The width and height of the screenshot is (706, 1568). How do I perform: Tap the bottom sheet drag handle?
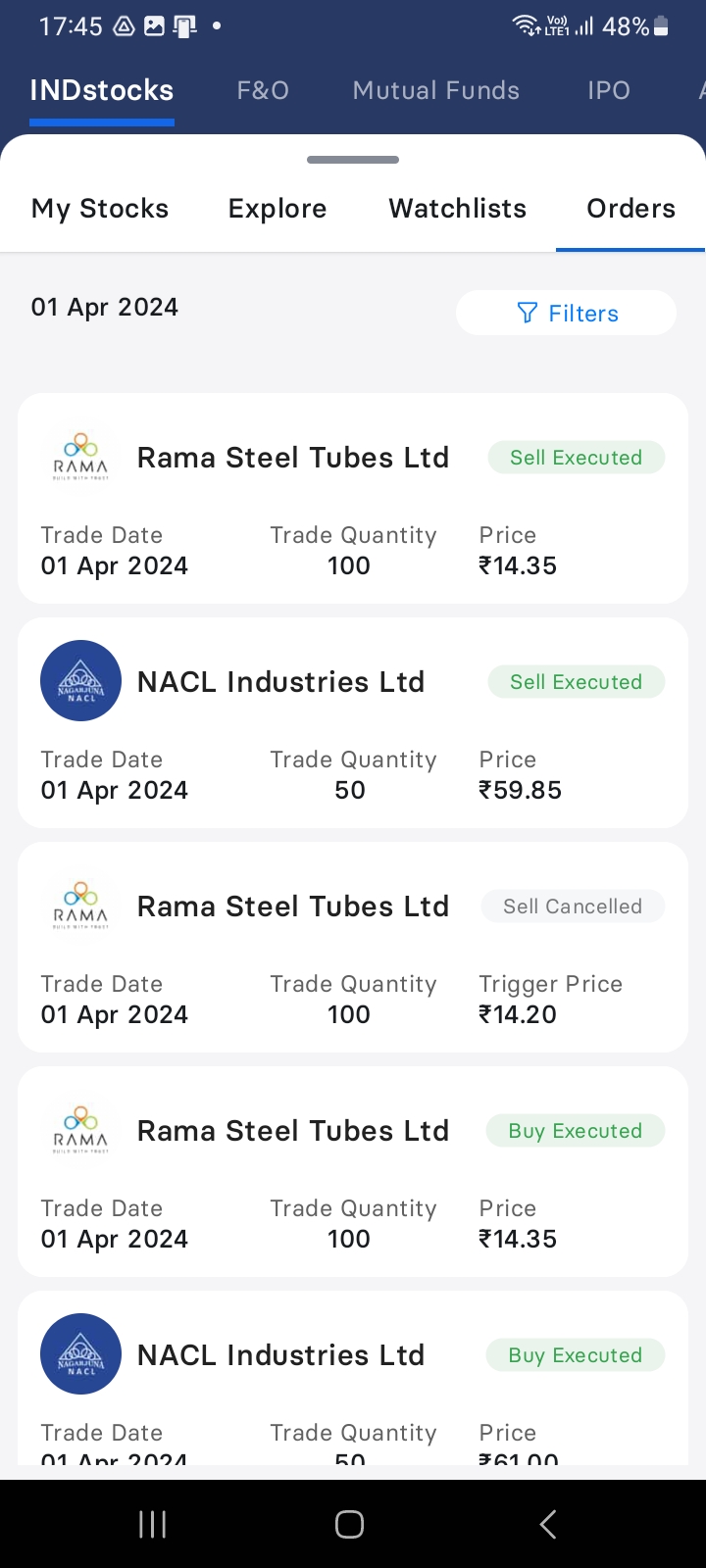[353, 160]
